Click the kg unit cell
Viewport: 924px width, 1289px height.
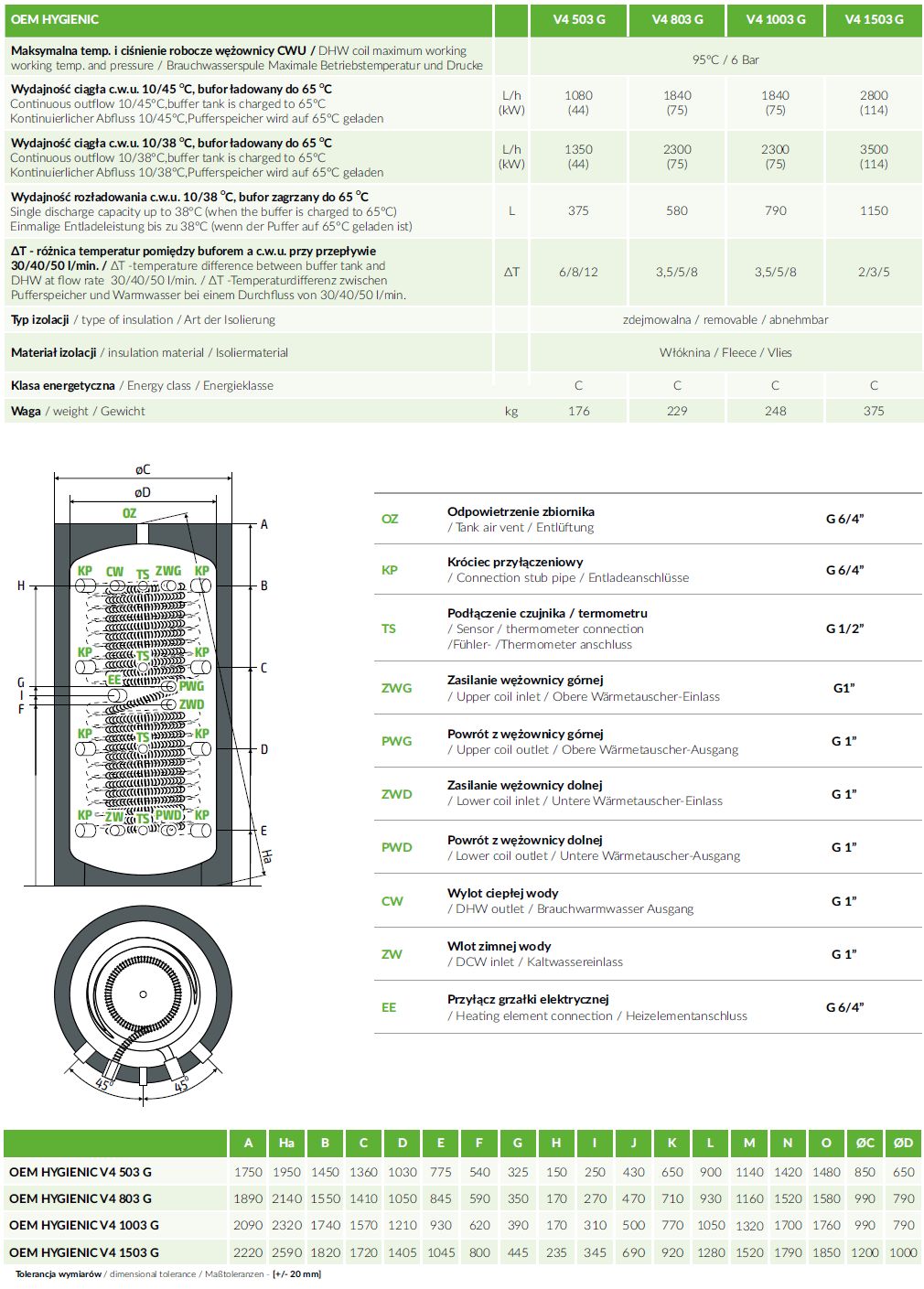point(511,411)
